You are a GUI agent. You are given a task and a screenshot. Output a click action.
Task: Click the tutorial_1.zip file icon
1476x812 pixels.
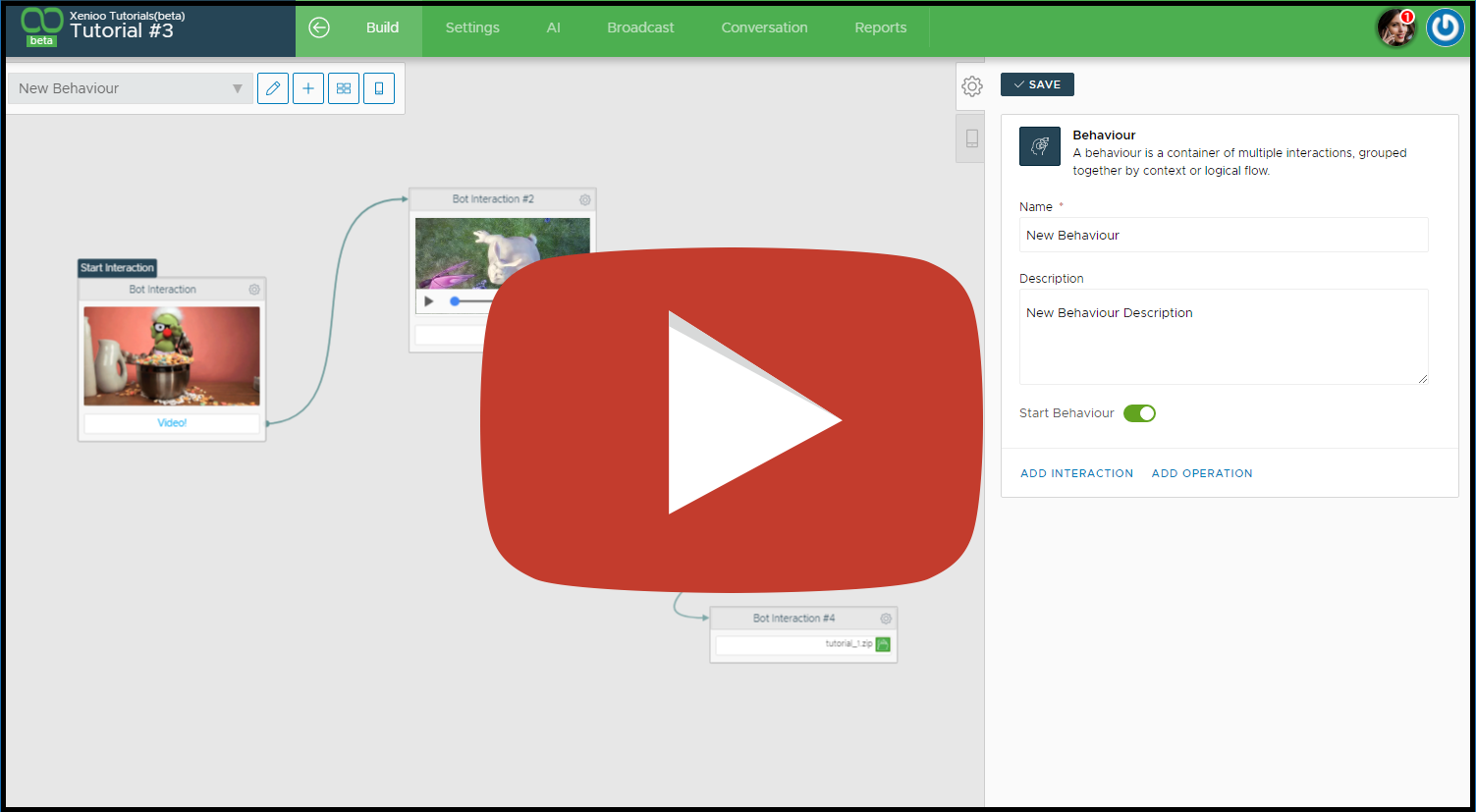(x=883, y=644)
